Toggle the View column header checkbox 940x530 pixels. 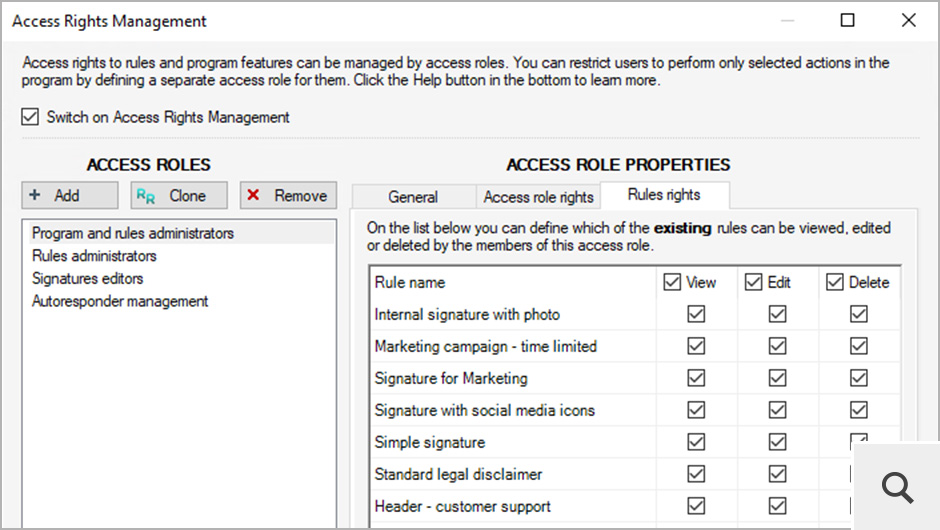(x=672, y=282)
